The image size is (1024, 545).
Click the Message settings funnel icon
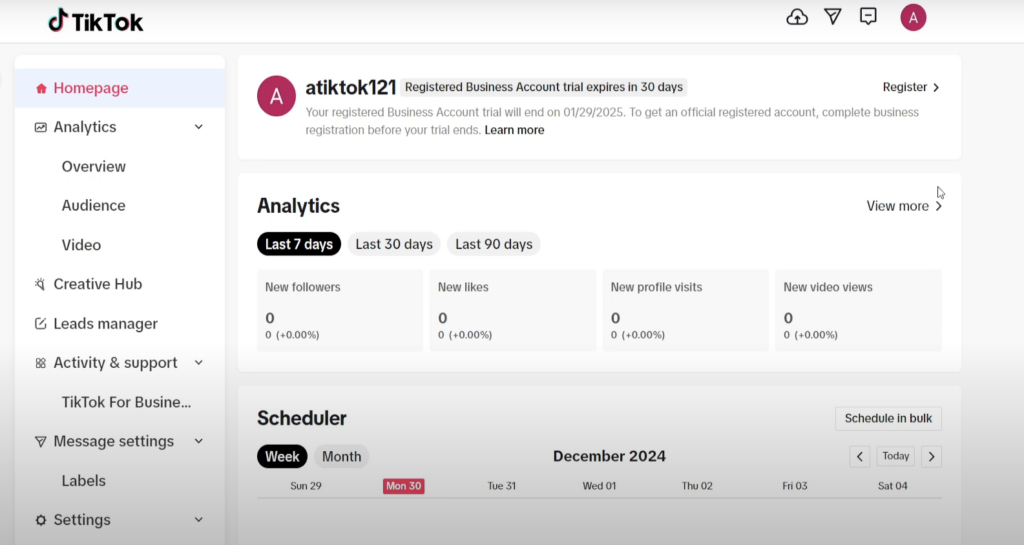(x=40, y=442)
